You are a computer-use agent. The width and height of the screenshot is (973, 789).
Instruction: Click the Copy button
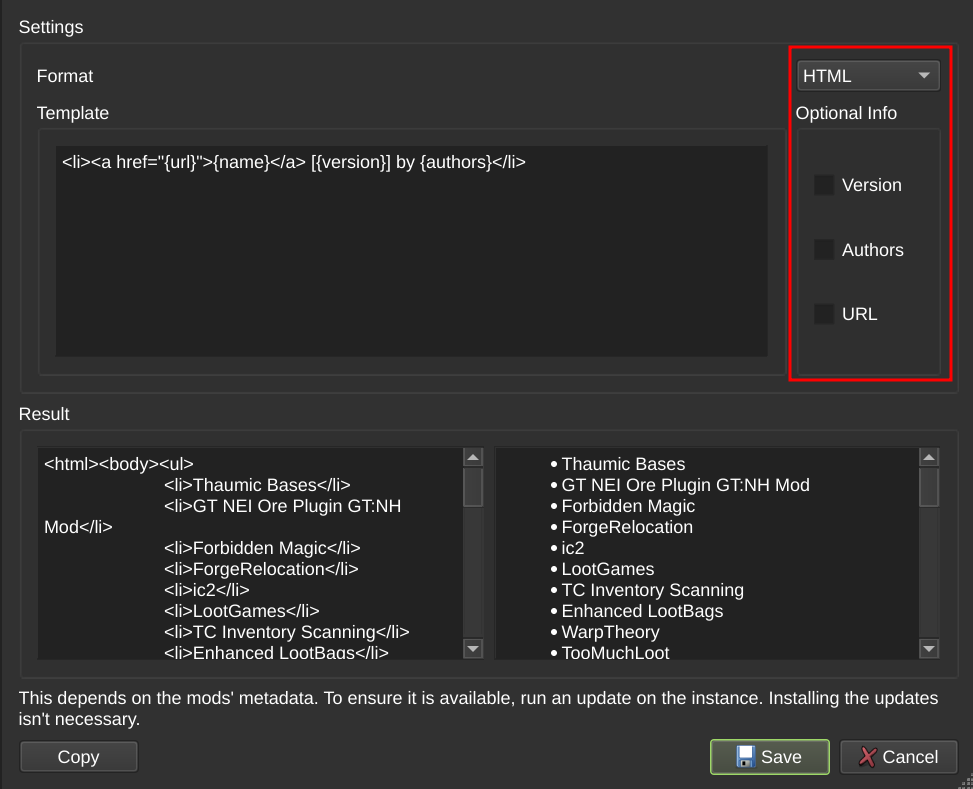(x=78, y=756)
